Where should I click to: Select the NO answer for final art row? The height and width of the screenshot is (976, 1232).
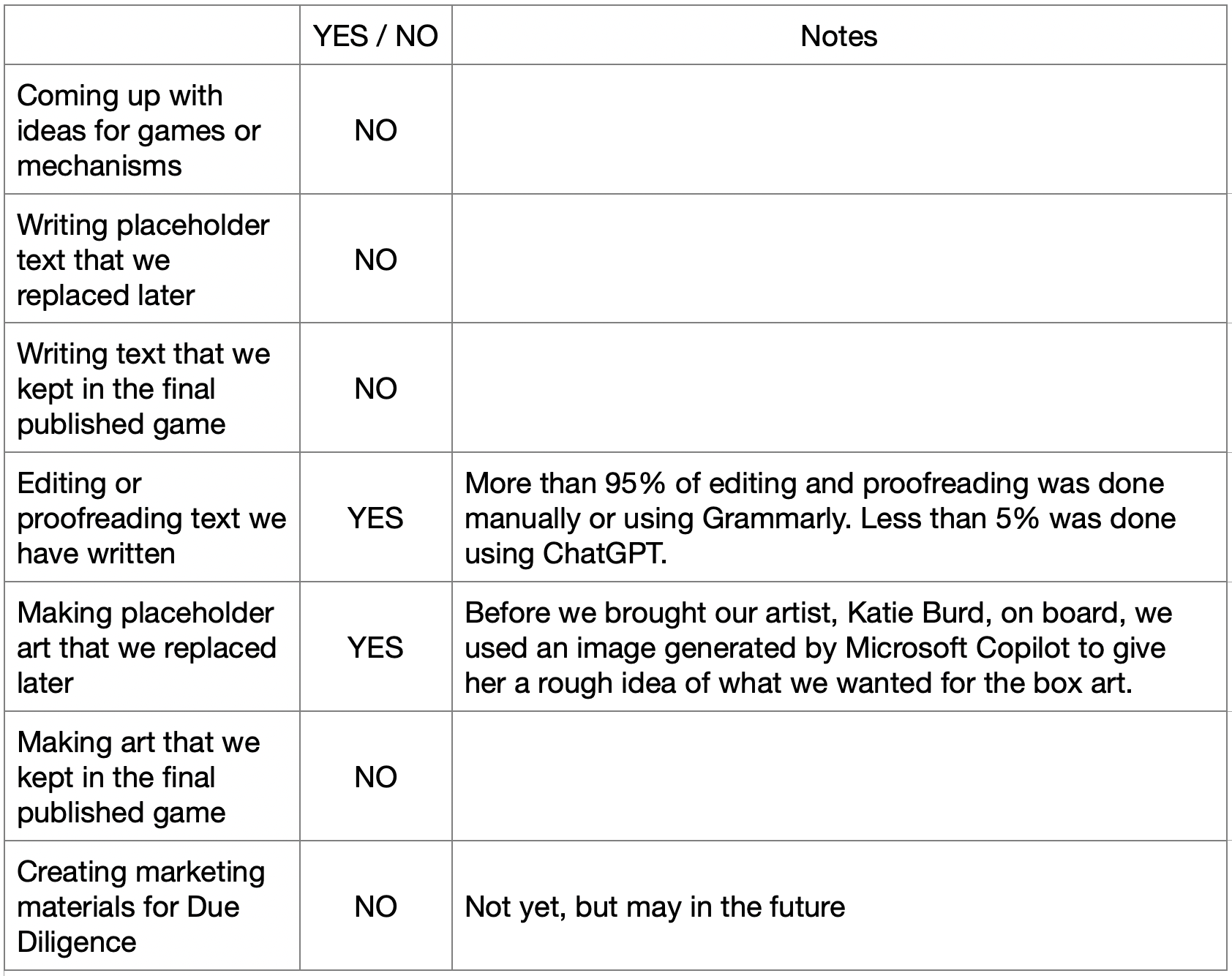tap(375, 777)
